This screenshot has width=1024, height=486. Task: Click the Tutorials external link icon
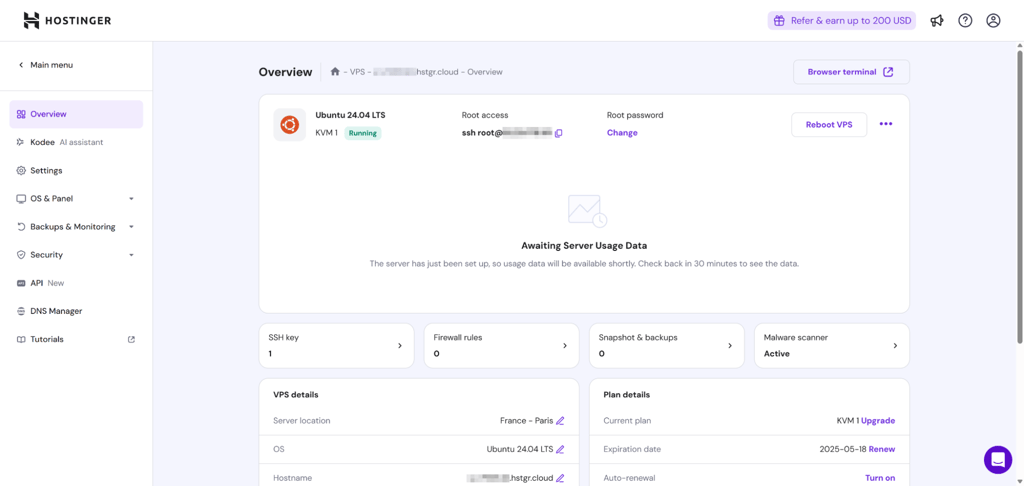[x=131, y=340]
